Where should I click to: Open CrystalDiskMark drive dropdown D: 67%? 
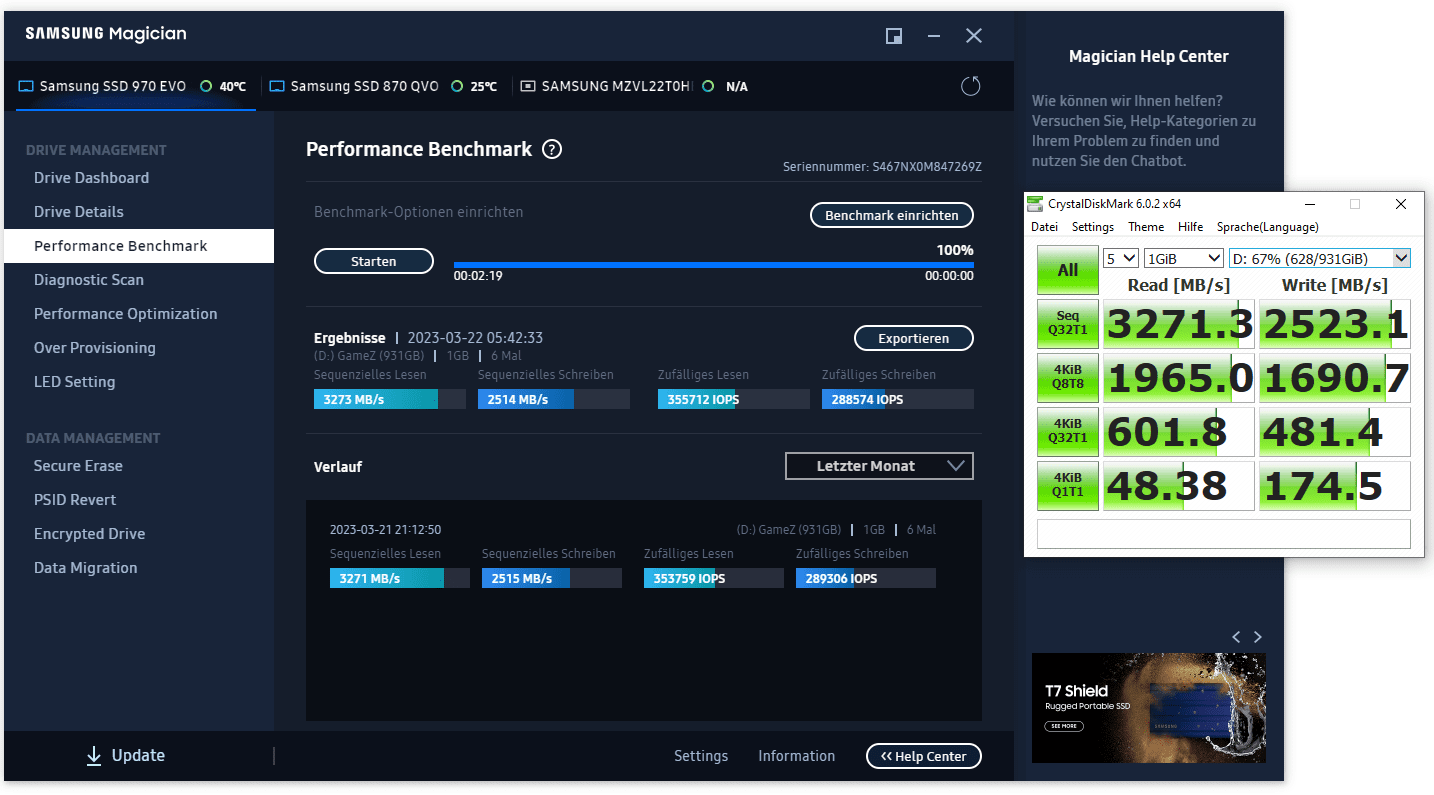1320,258
